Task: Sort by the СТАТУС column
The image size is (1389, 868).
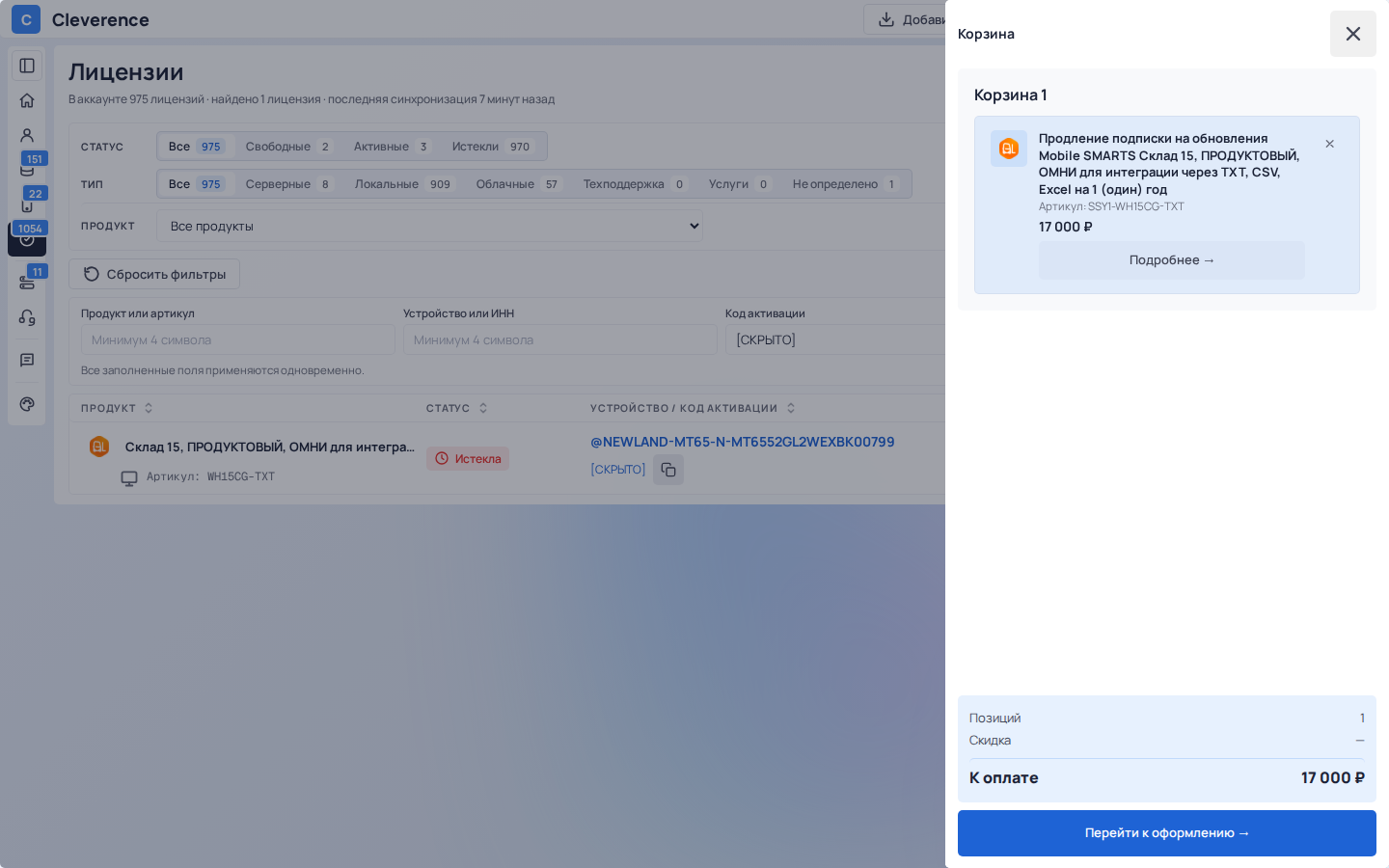Action: (457, 408)
